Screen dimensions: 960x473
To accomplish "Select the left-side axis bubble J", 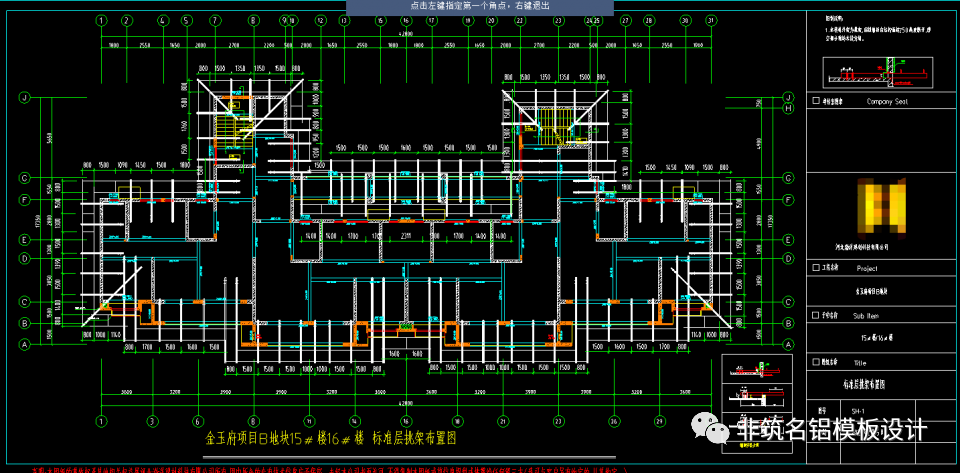I will click(x=24, y=97).
